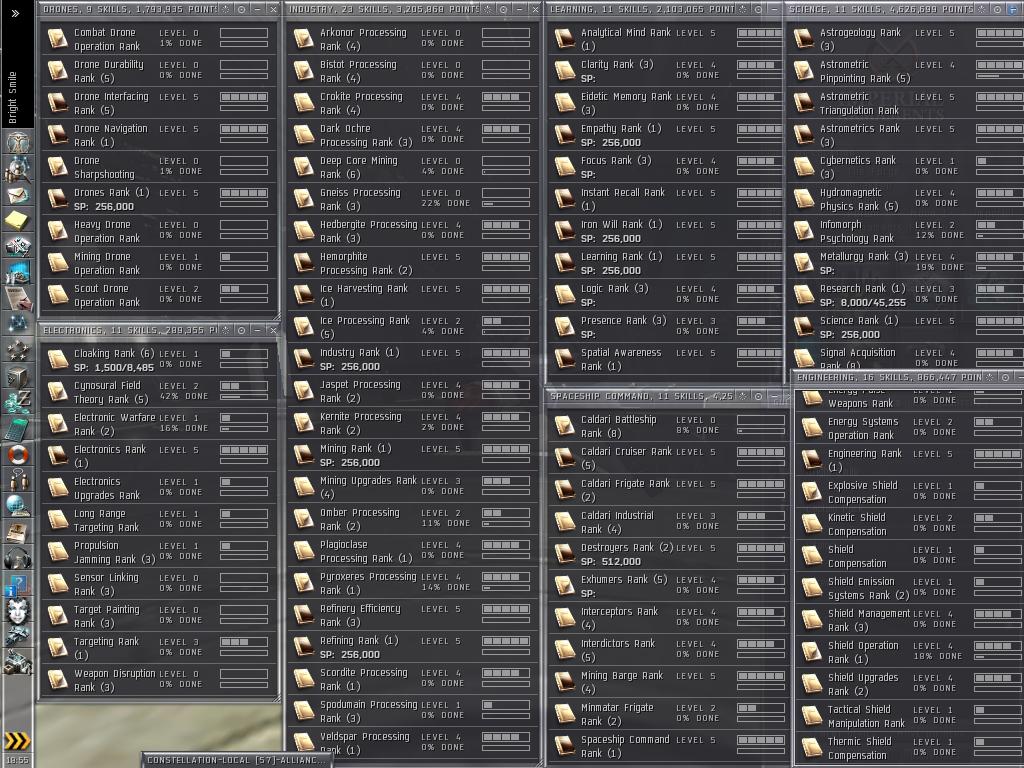The image size is (1024, 768).
Task: Toggle pin on the Spaceship Command window
Action: point(743,396)
